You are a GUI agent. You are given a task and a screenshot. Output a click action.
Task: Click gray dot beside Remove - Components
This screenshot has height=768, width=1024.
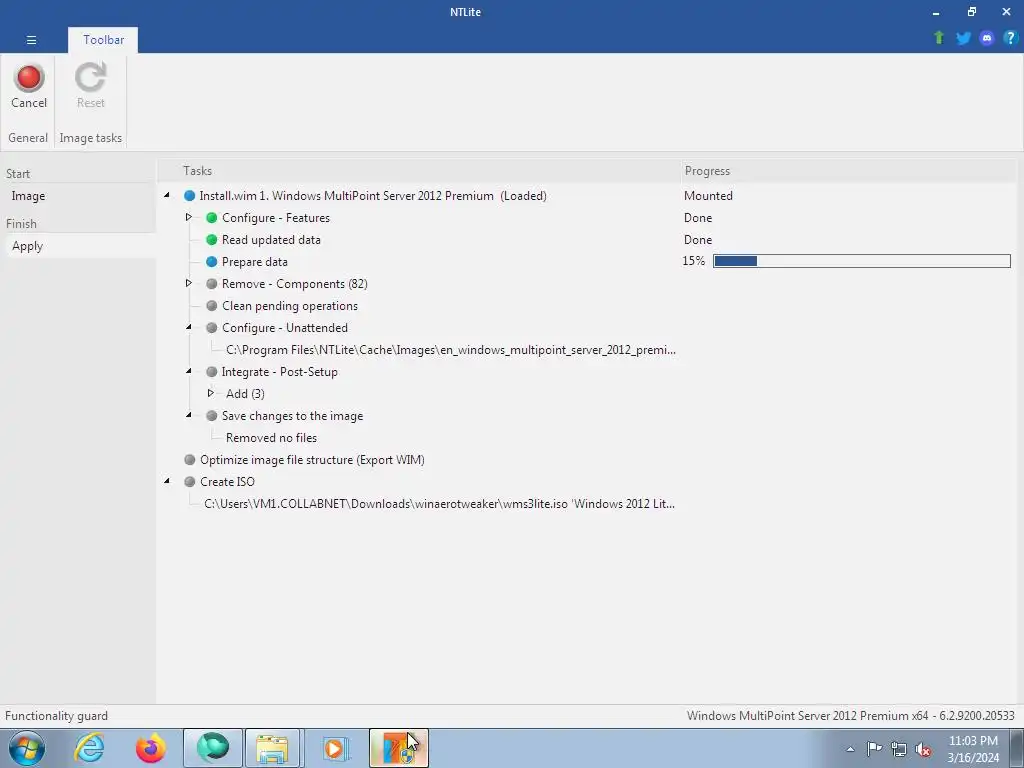click(212, 283)
